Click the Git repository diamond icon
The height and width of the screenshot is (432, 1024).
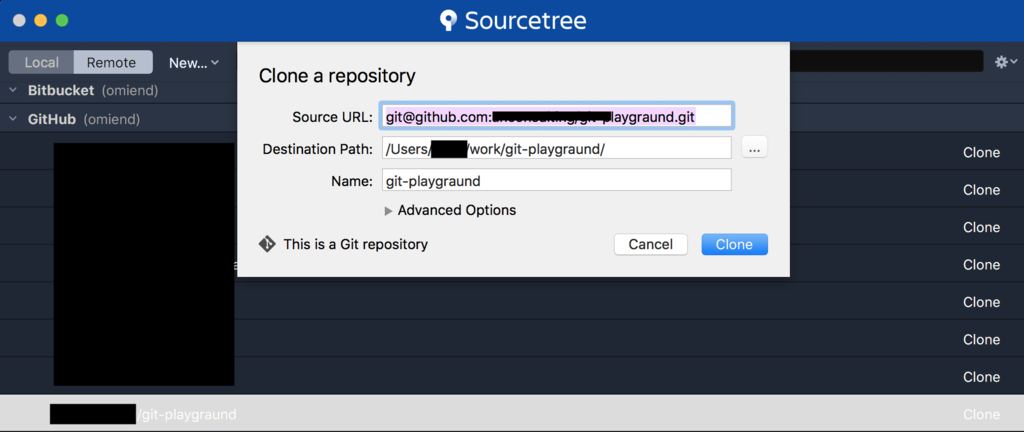pos(266,244)
